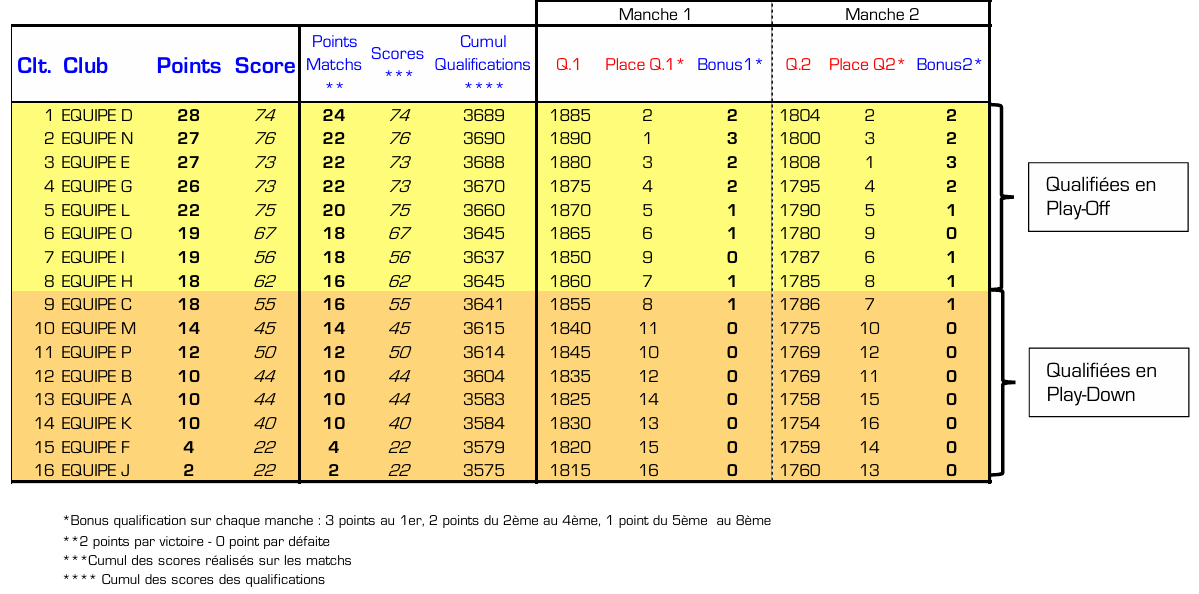The width and height of the screenshot is (1199, 594).
Task: Click the 'EQUIPE A' club cell
Action: (97, 400)
